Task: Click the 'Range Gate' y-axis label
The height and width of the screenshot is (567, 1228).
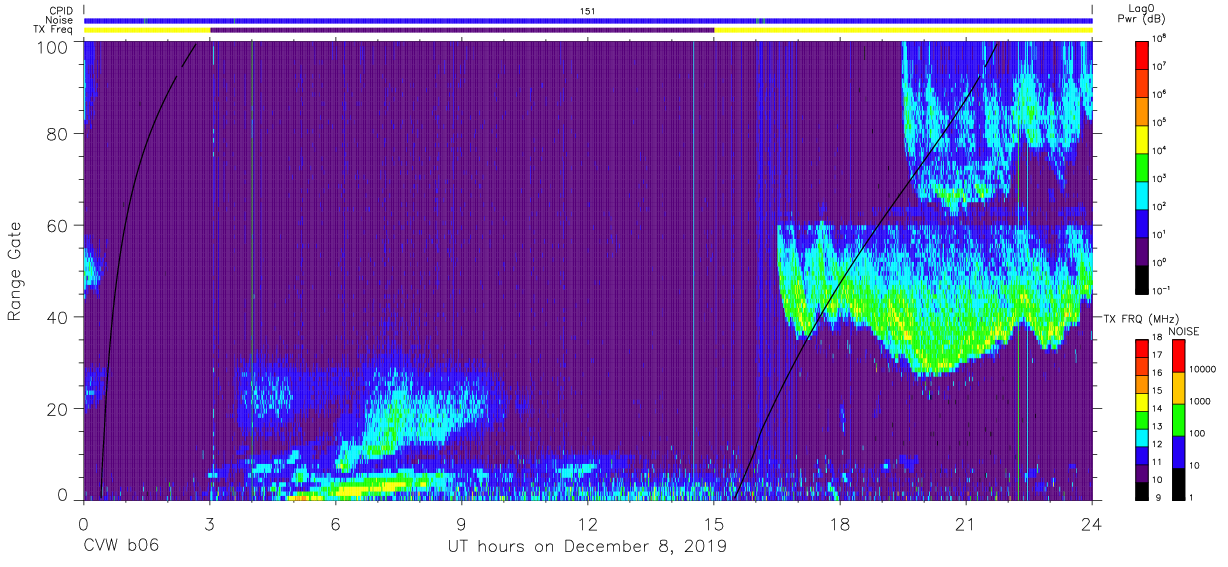Action: click(x=15, y=270)
